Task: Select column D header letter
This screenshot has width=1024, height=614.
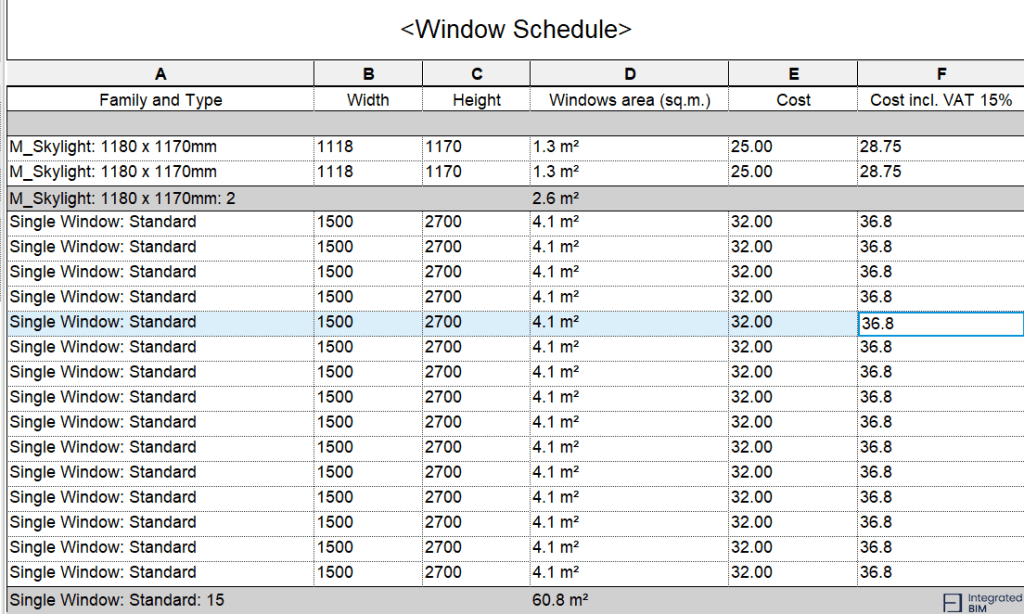Action: (x=628, y=74)
